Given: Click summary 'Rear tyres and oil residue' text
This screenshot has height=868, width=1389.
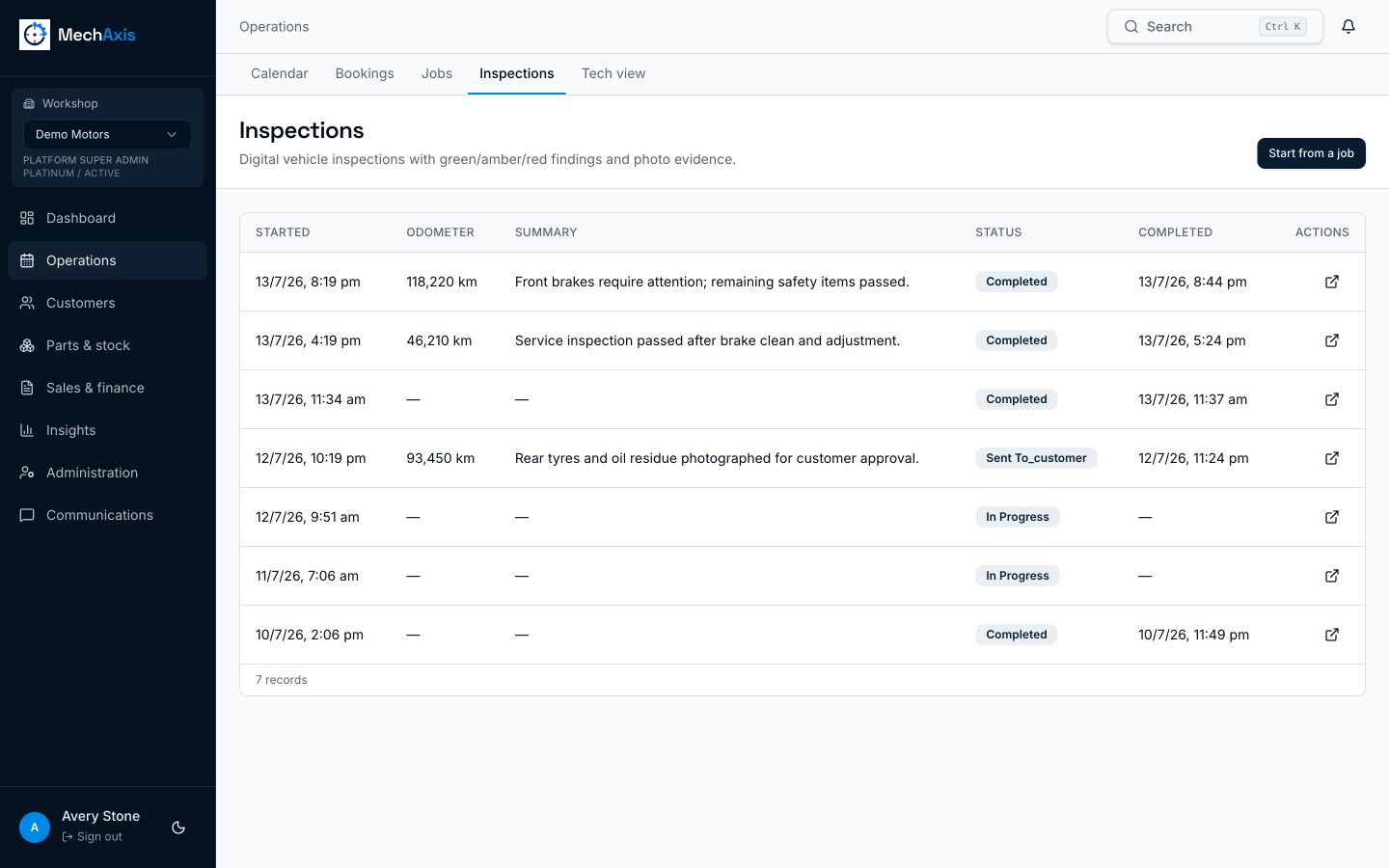Looking at the screenshot, I should [x=717, y=458].
